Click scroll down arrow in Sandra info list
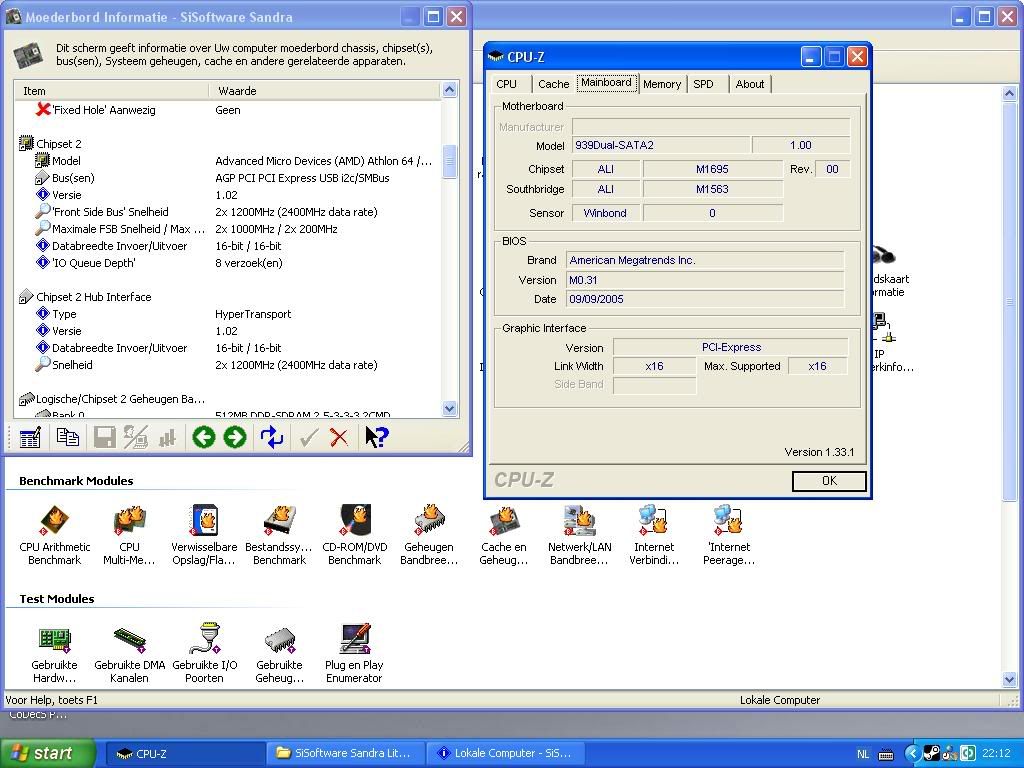Viewport: 1024px width, 768px height. point(449,409)
